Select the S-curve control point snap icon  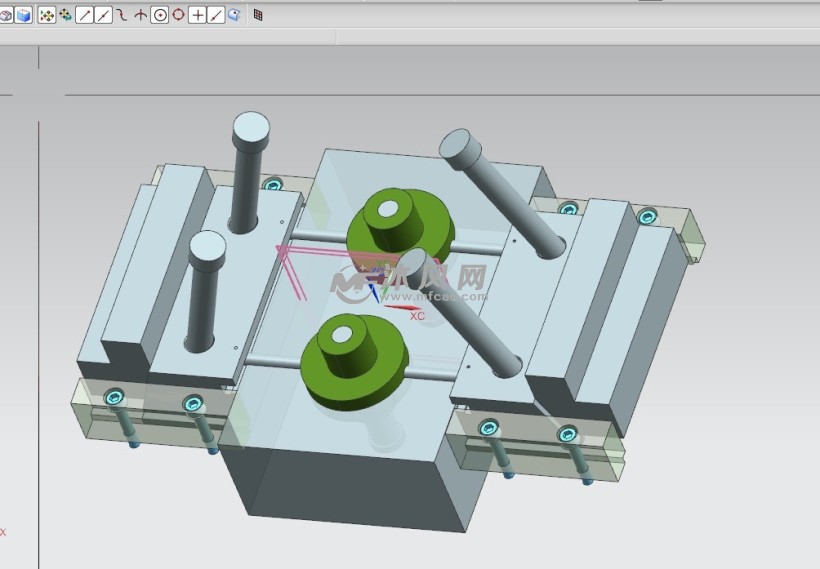[x=121, y=15]
